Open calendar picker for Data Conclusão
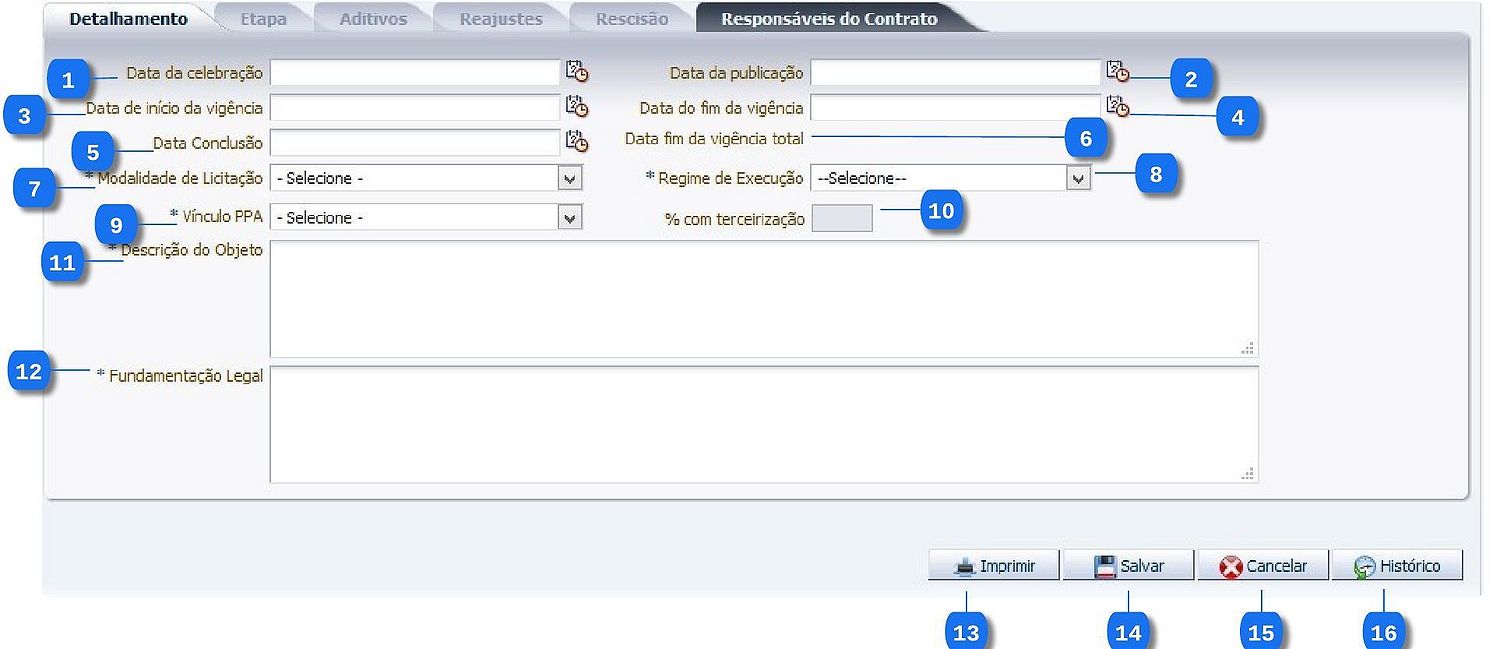The image size is (1500, 649). click(x=576, y=142)
